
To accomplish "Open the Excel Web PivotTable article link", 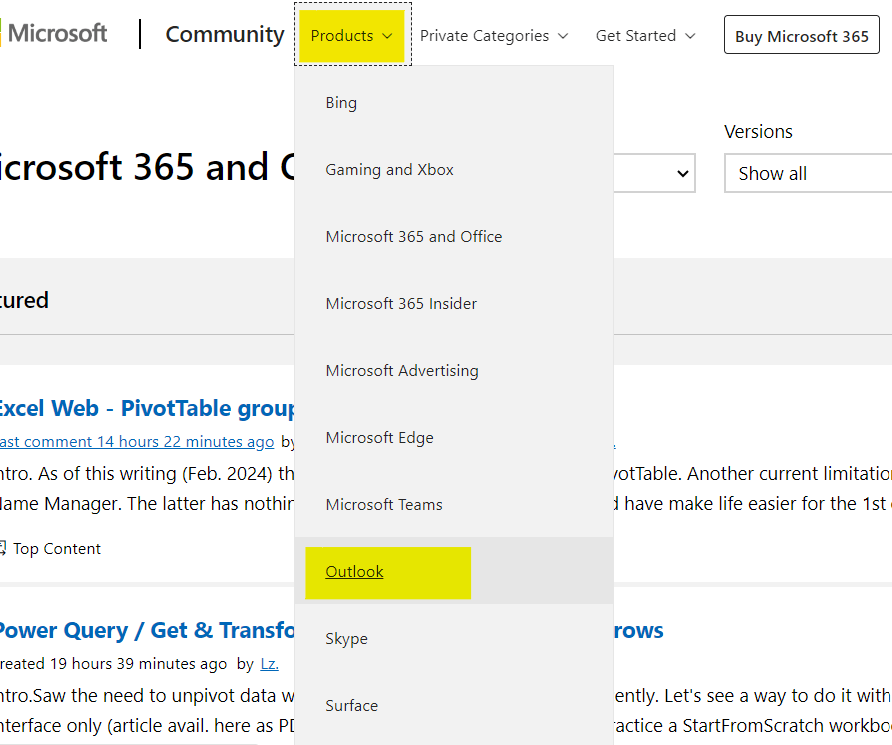I will 145,408.
